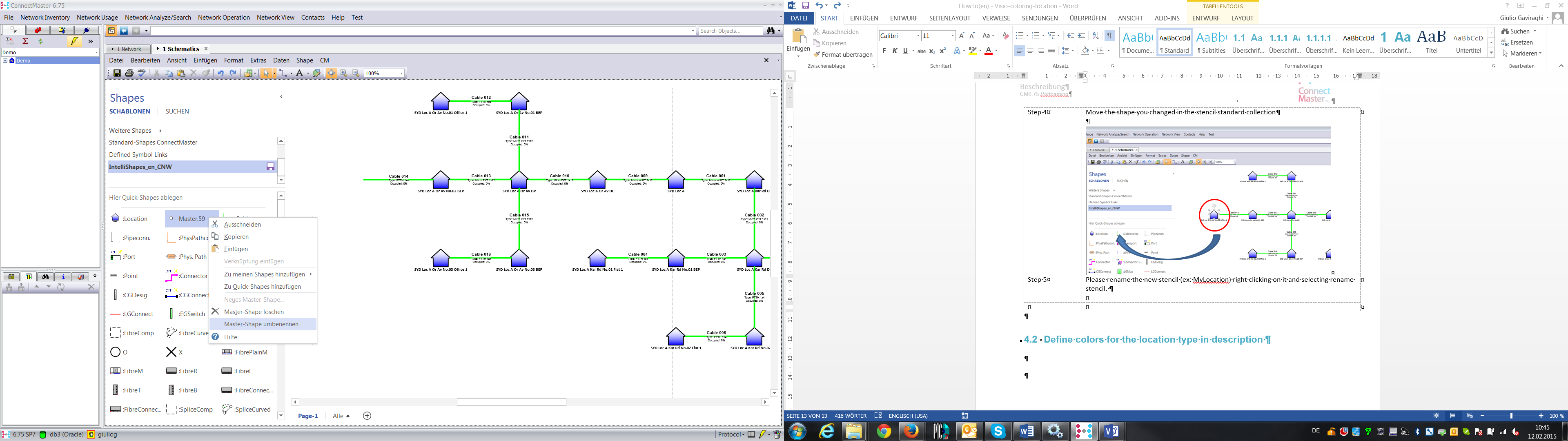
Task: Click the Word zoom slider handle
Action: [1511, 416]
